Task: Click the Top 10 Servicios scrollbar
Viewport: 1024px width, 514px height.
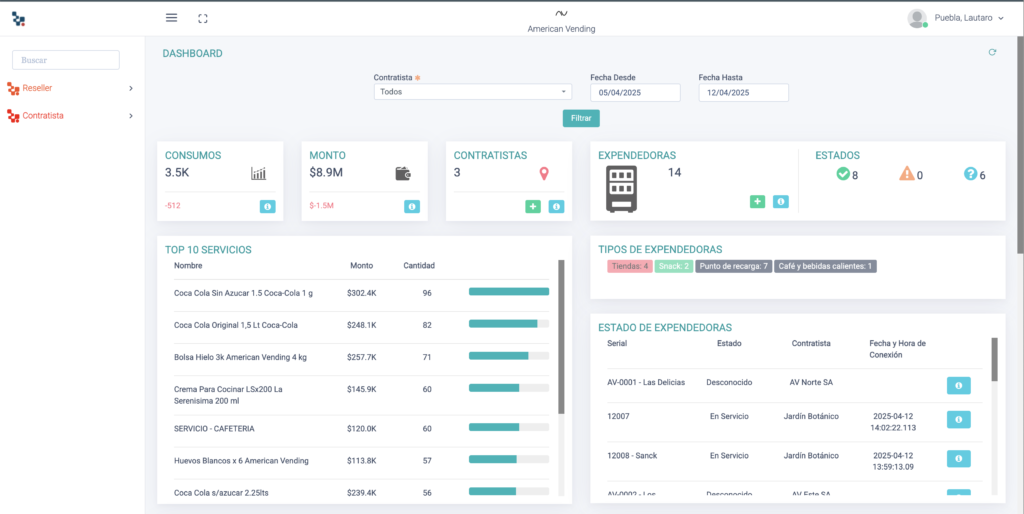Action: (x=561, y=337)
